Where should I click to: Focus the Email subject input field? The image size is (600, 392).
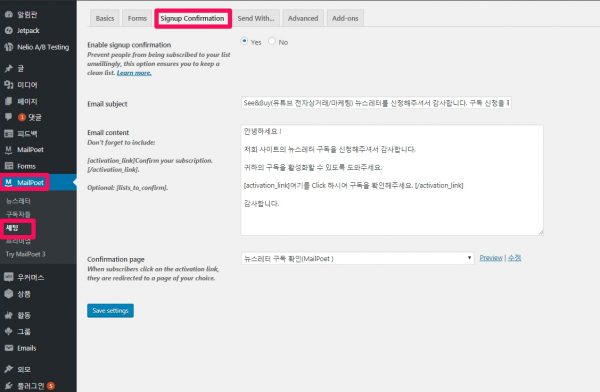[x=376, y=103]
